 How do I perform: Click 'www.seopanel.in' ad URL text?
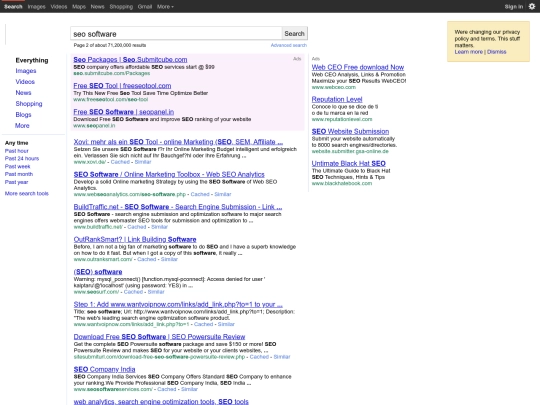click(94, 126)
